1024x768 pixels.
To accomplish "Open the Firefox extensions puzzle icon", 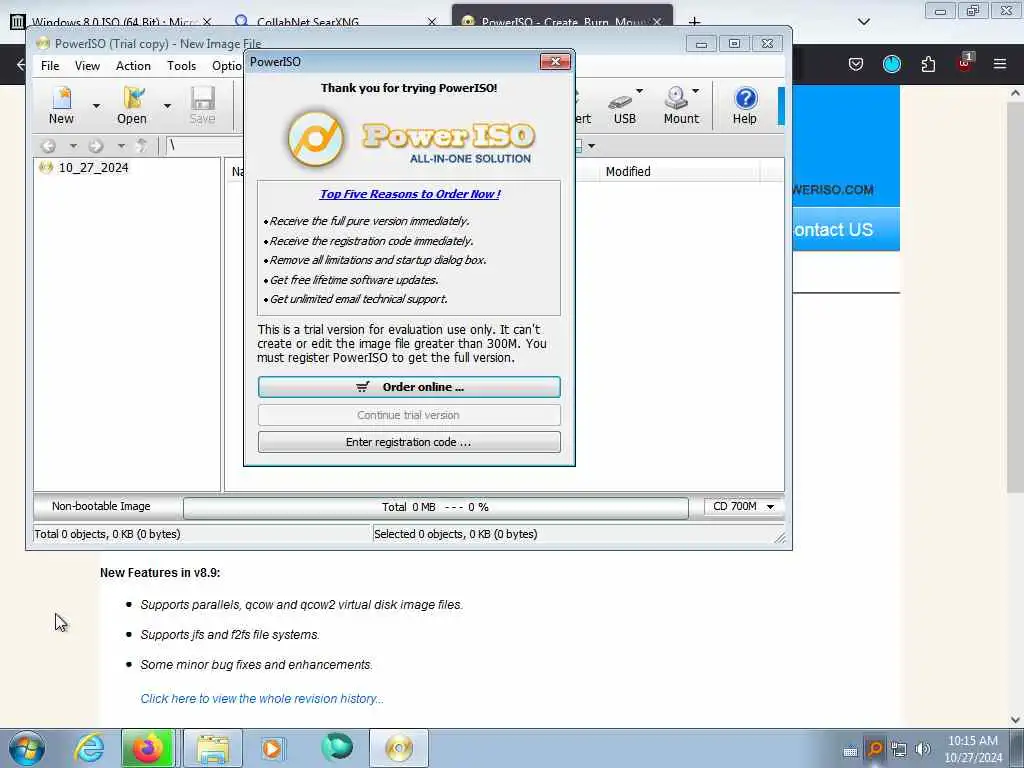I will (928, 64).
